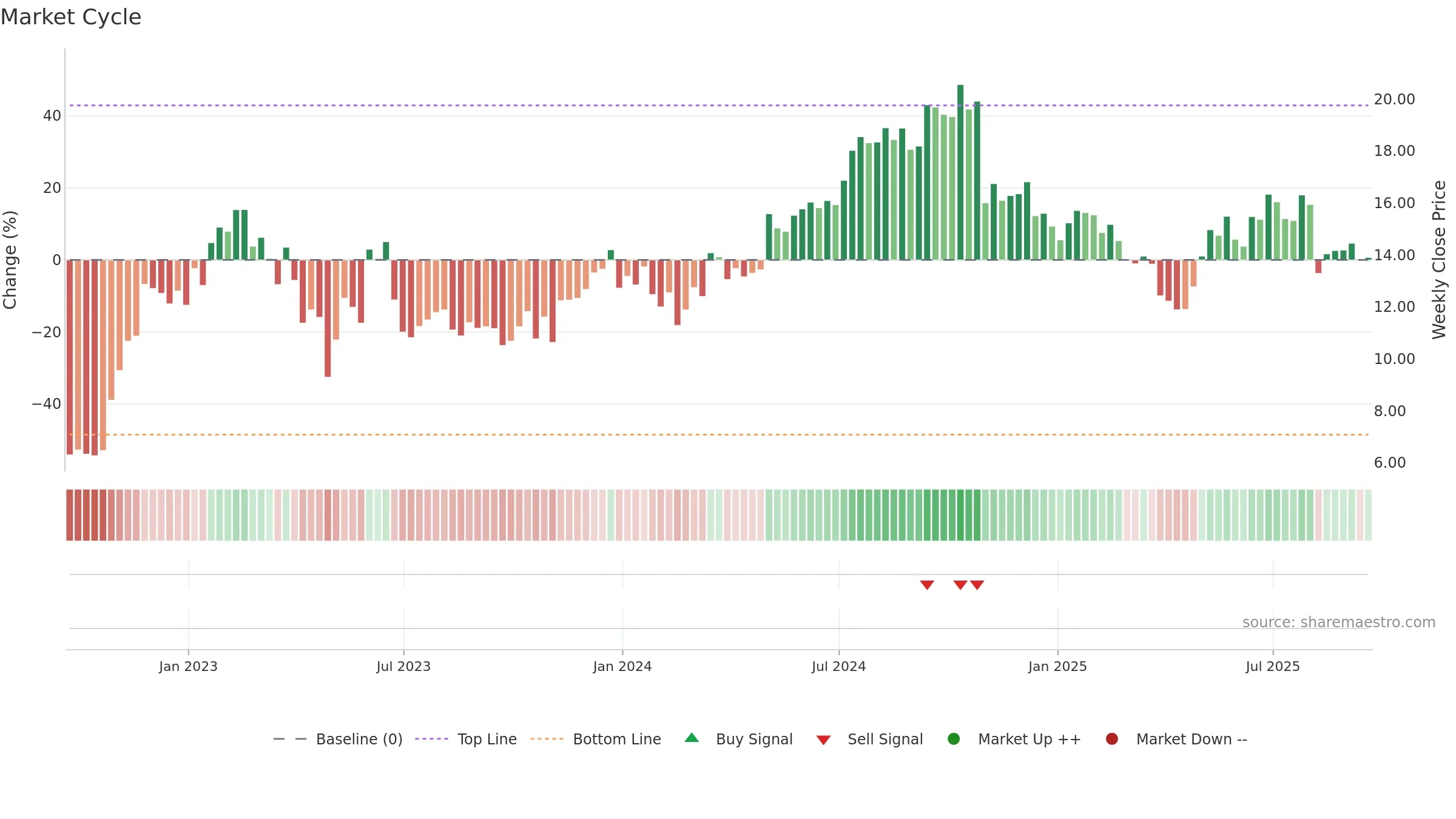Click the green Buy Signal triangle icon
This screenshot has width=1456, height=819.
(692, 738)
